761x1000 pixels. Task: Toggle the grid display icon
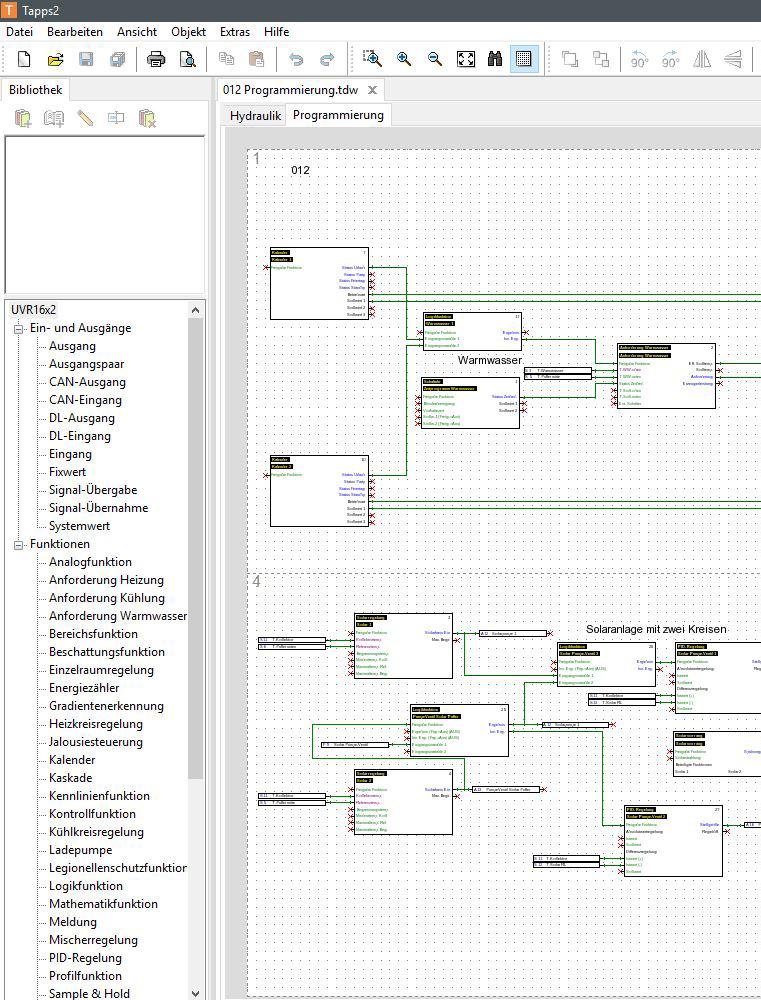click(x=524, y=59)
